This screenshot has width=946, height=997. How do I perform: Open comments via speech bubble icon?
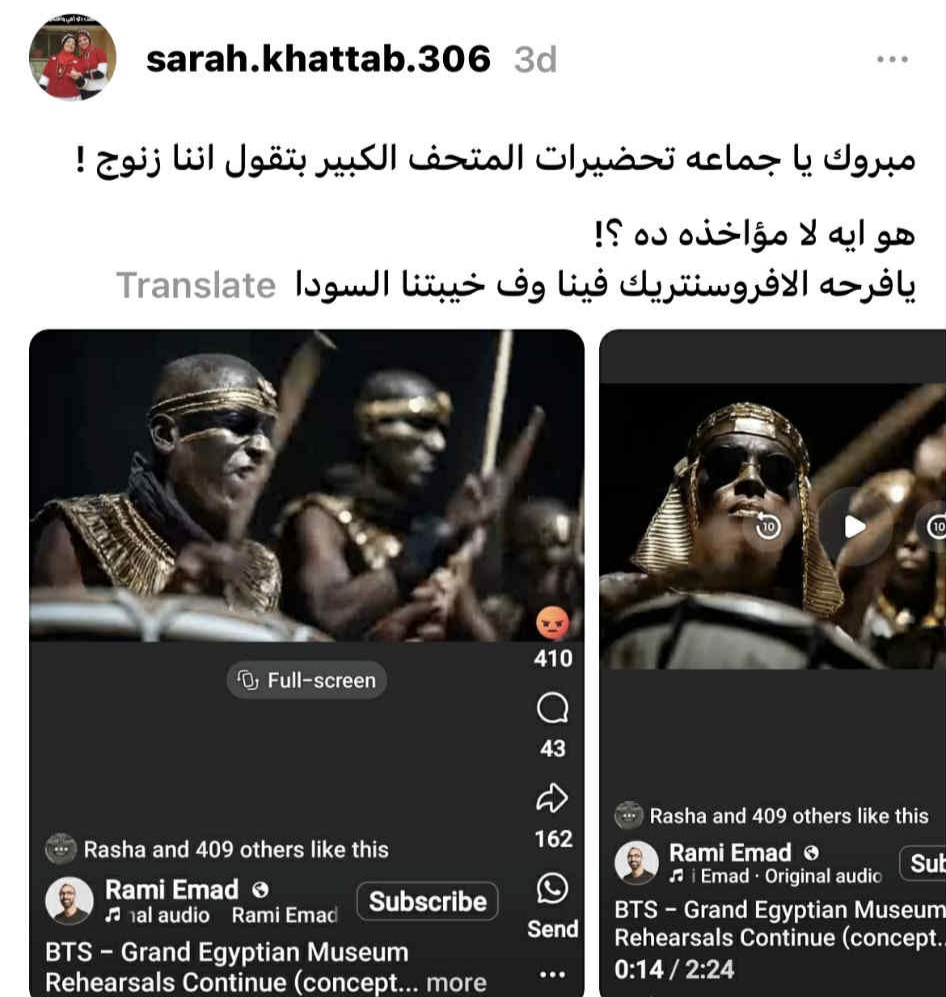pos(552,708)
